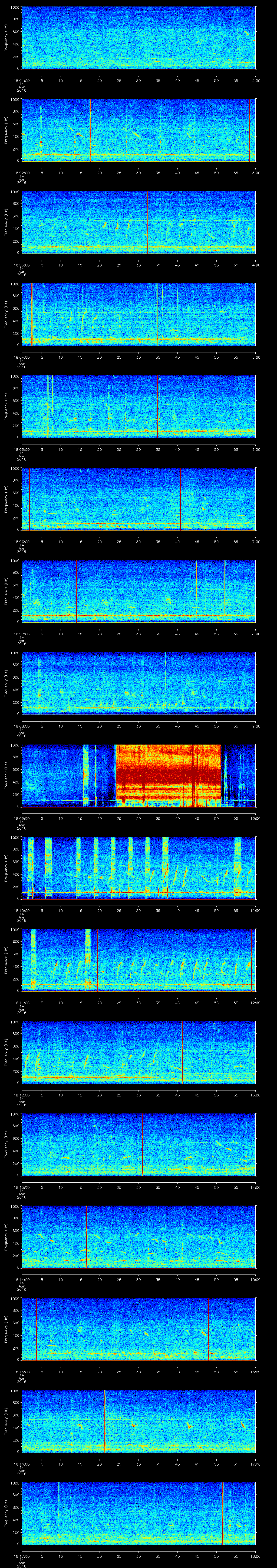Open the spectrogram panel starting at 18:06:00

click(139, 499)
